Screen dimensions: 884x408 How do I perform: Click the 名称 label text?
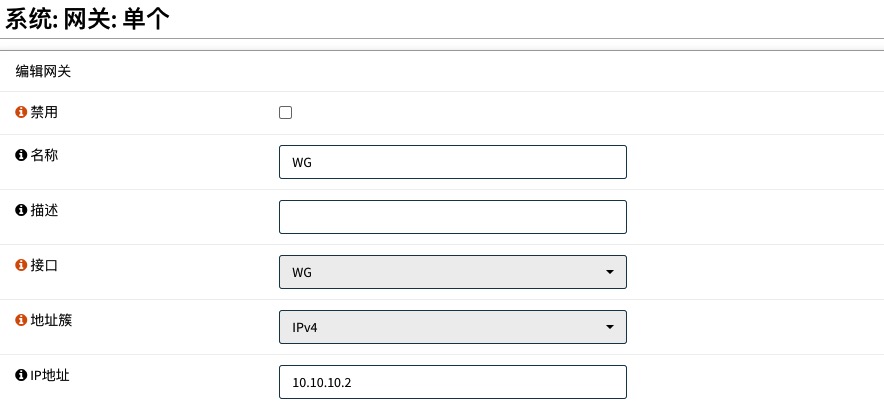pyautogui.click(x=45, y=155)
